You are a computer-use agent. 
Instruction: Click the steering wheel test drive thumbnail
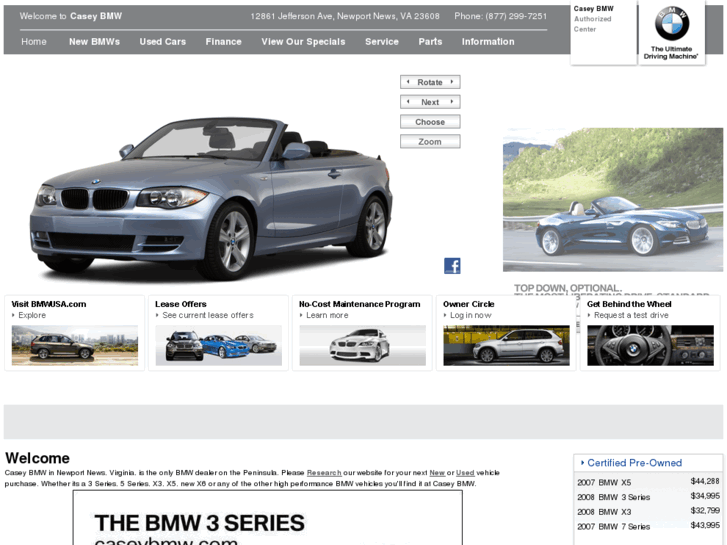[x=650, y=345]
